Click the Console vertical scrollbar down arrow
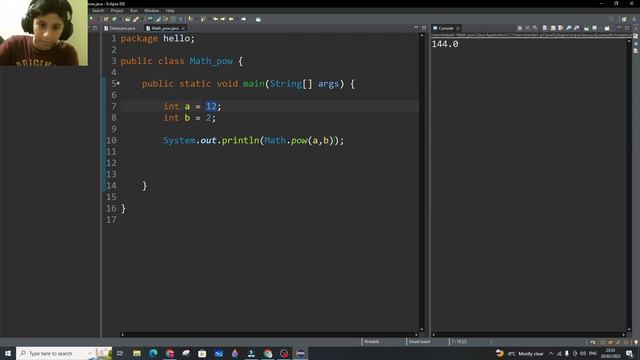640x360 pixels. (629, 329)
